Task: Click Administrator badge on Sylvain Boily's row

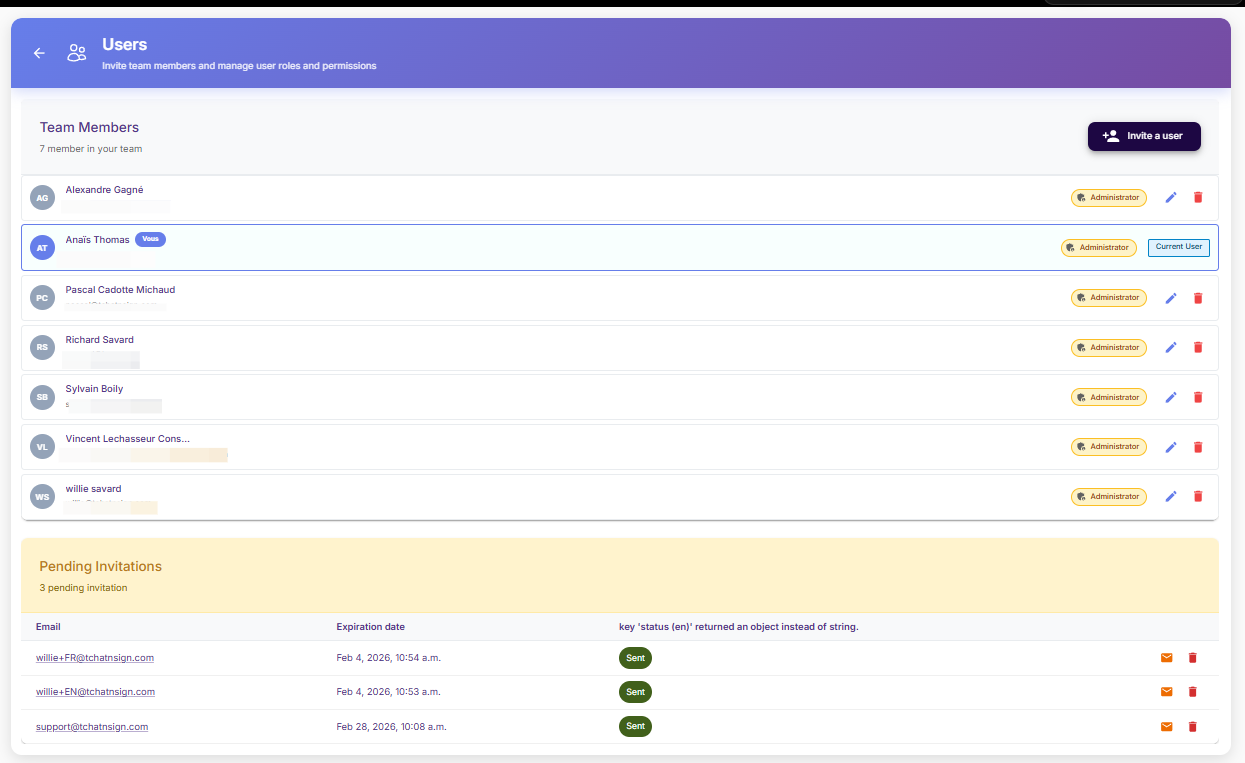Action: 1109,397
